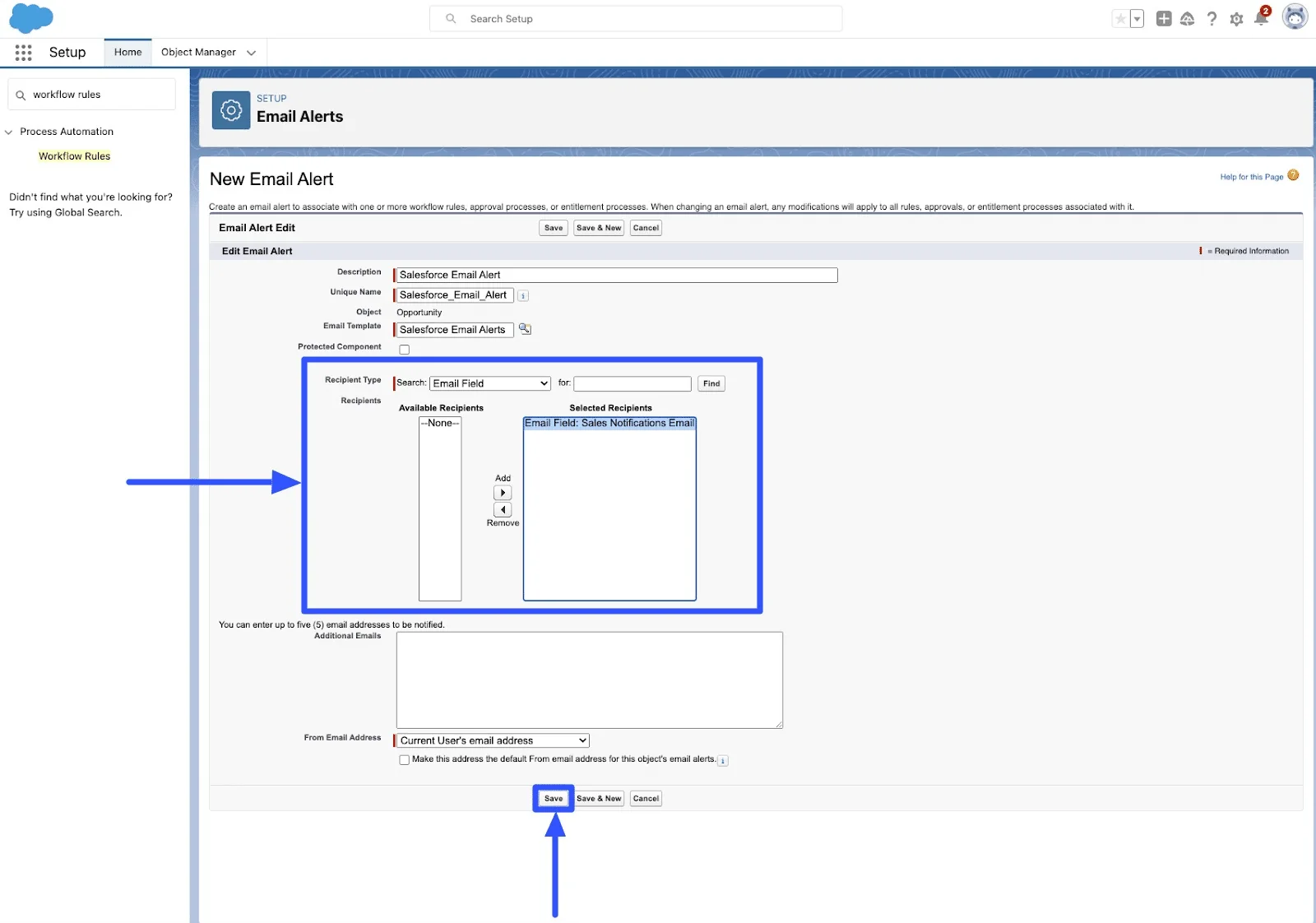1316x923 pixels.
Task: Click the bottom Save button
Action: (x=554, y=799)
